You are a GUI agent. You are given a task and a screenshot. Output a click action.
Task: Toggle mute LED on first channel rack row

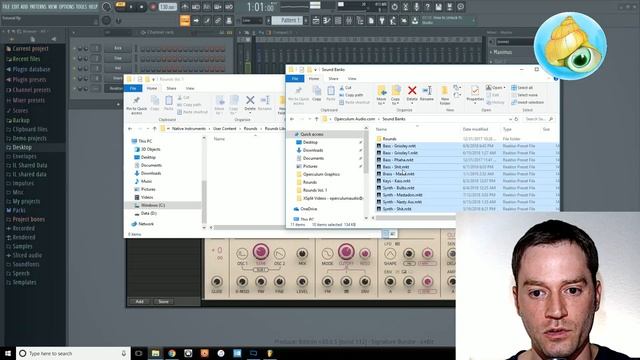coord(74,49)
